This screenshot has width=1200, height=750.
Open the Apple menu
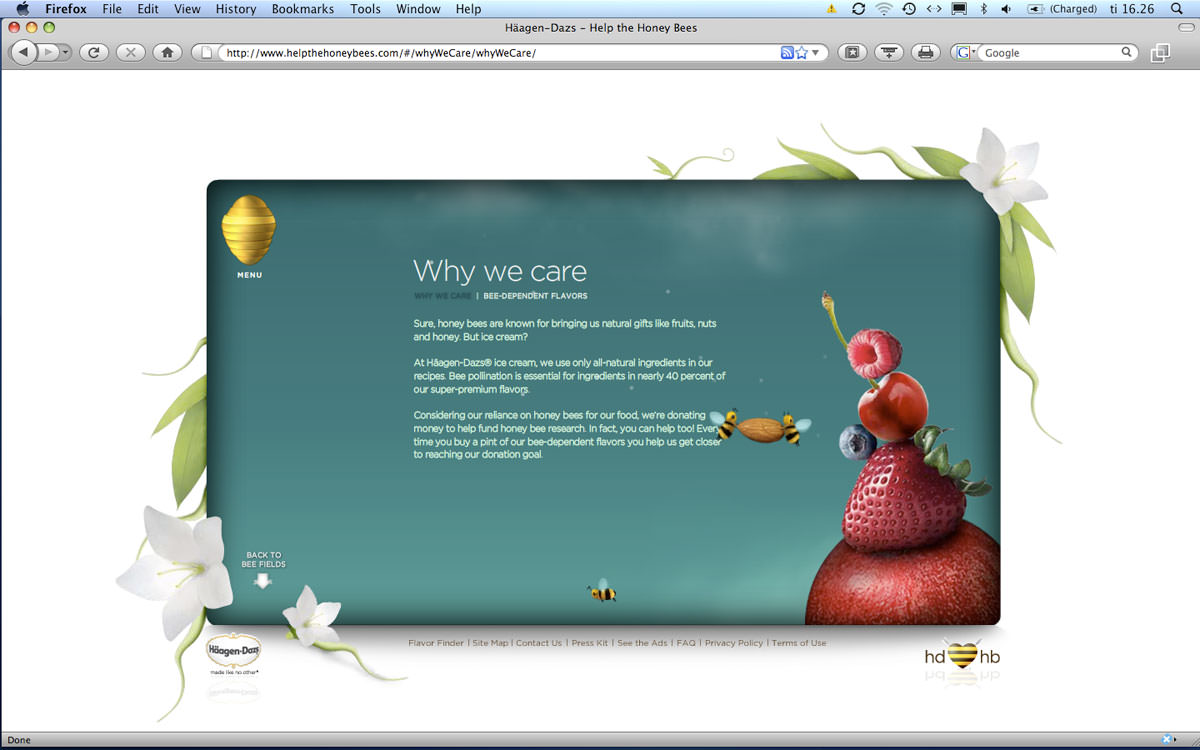pyautogui.click(x=22, y=9)
